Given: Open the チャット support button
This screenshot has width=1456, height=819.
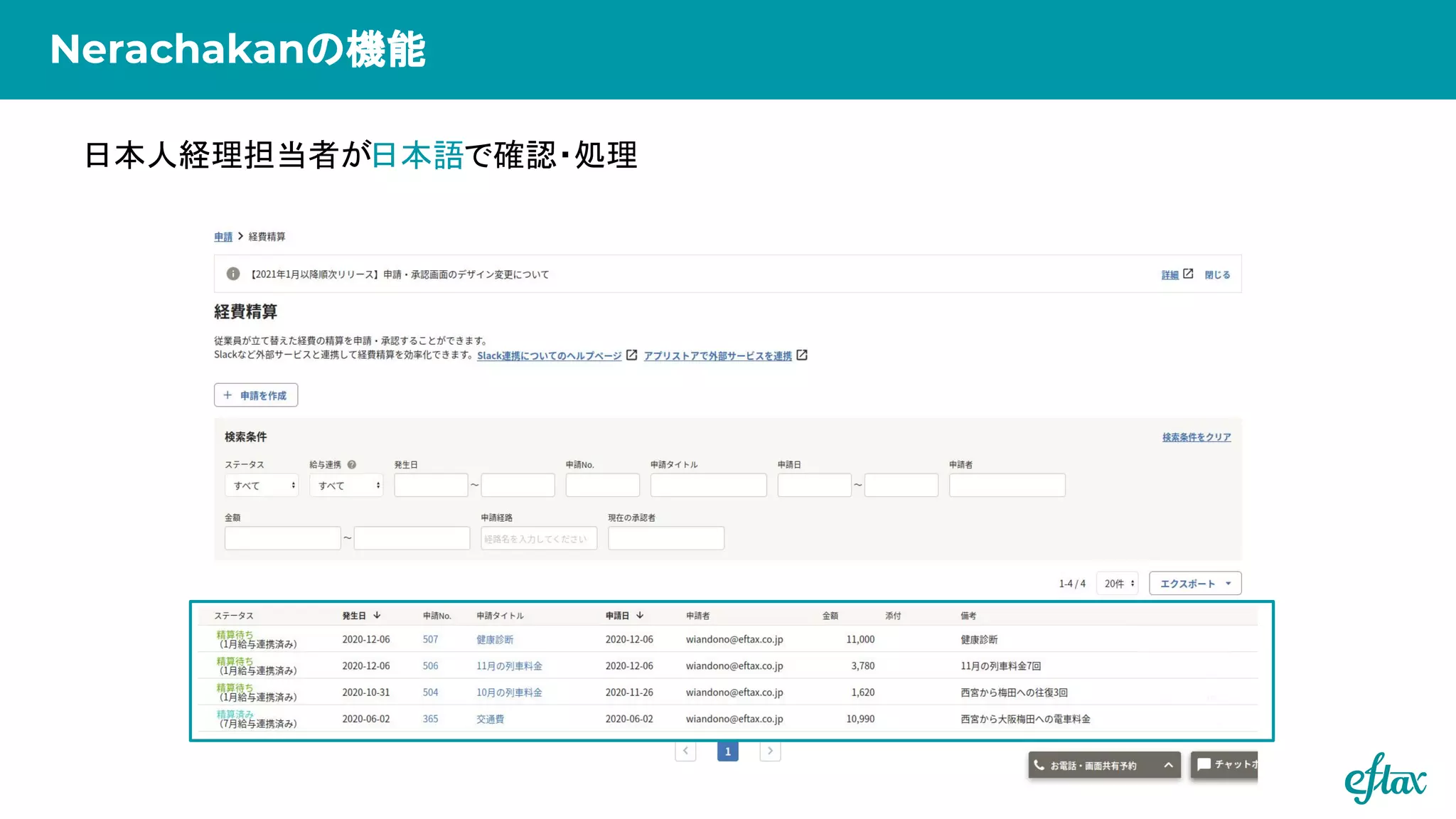Looking at the screenshot, I should 1224,764.
